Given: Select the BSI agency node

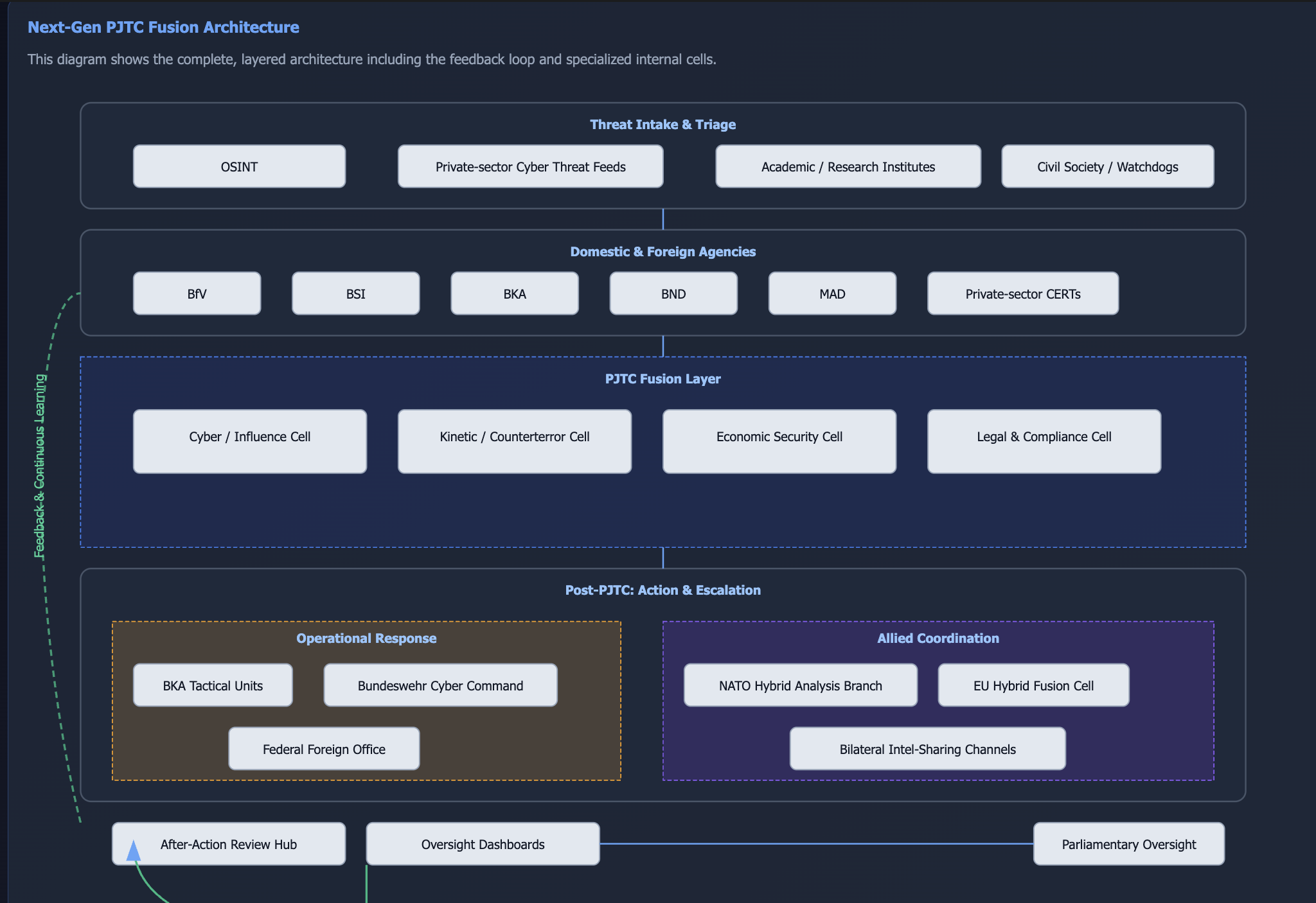Looking at the screenshot, I should click(355, 294).
